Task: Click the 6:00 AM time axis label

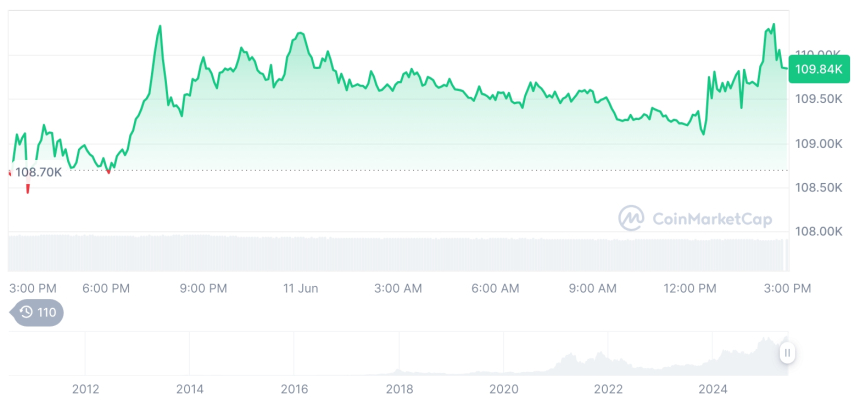Action: [x=495, y=288]
